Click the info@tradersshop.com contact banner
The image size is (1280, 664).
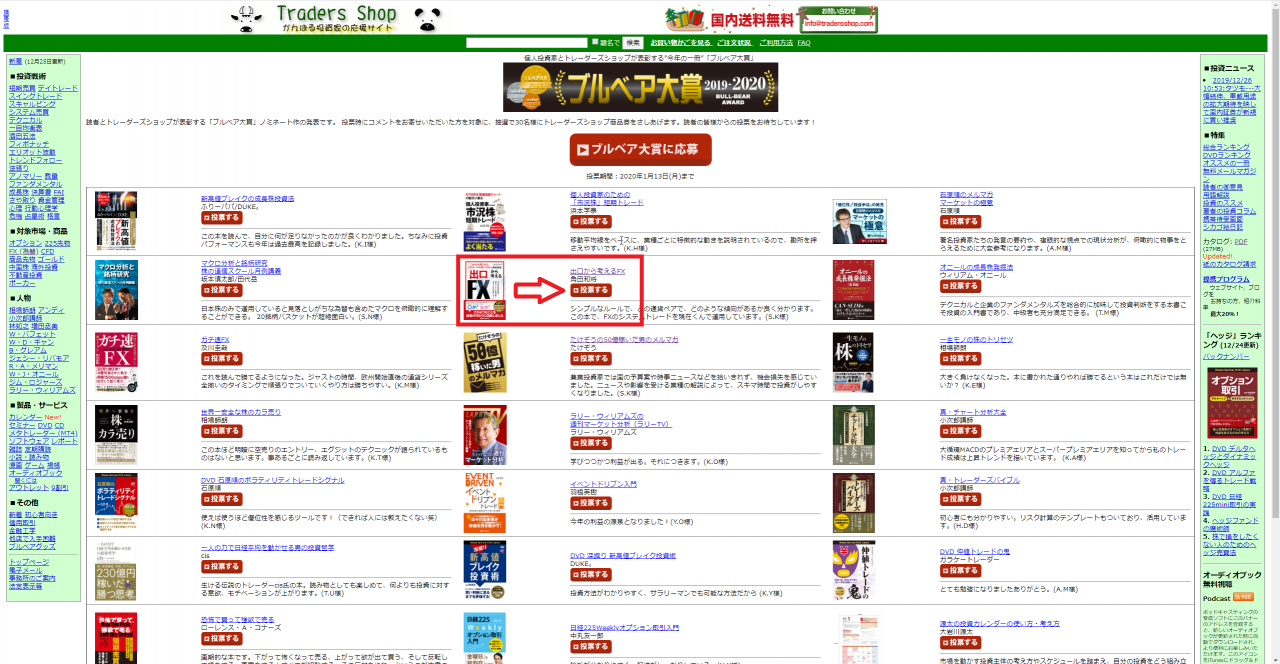[838, 19]
